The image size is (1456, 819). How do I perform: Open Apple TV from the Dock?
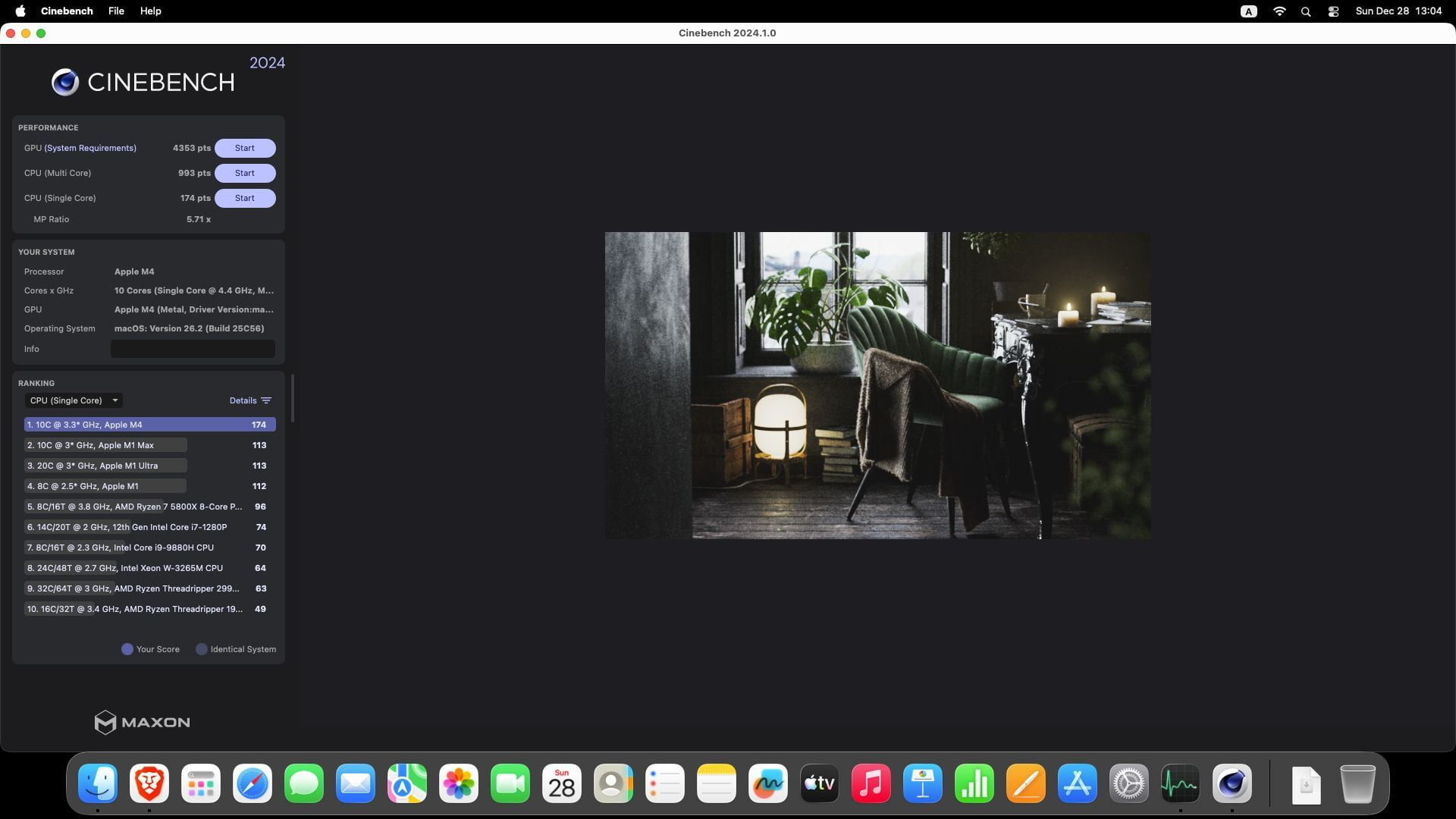[x=820, y=783]
